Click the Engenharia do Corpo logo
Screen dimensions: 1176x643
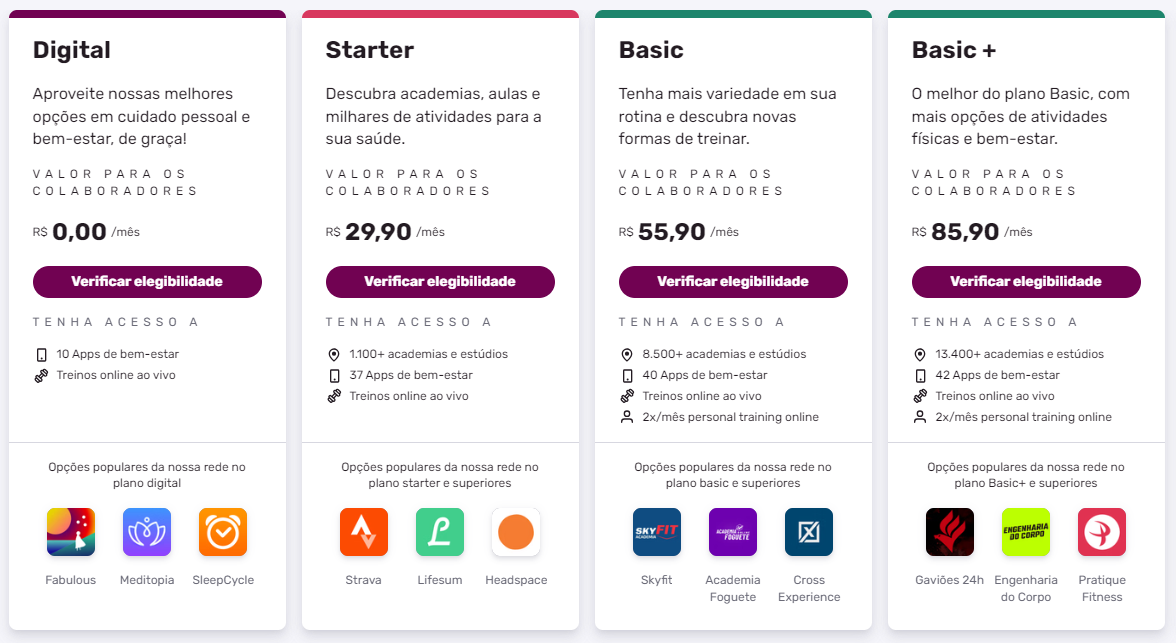tap(1026, 532)
